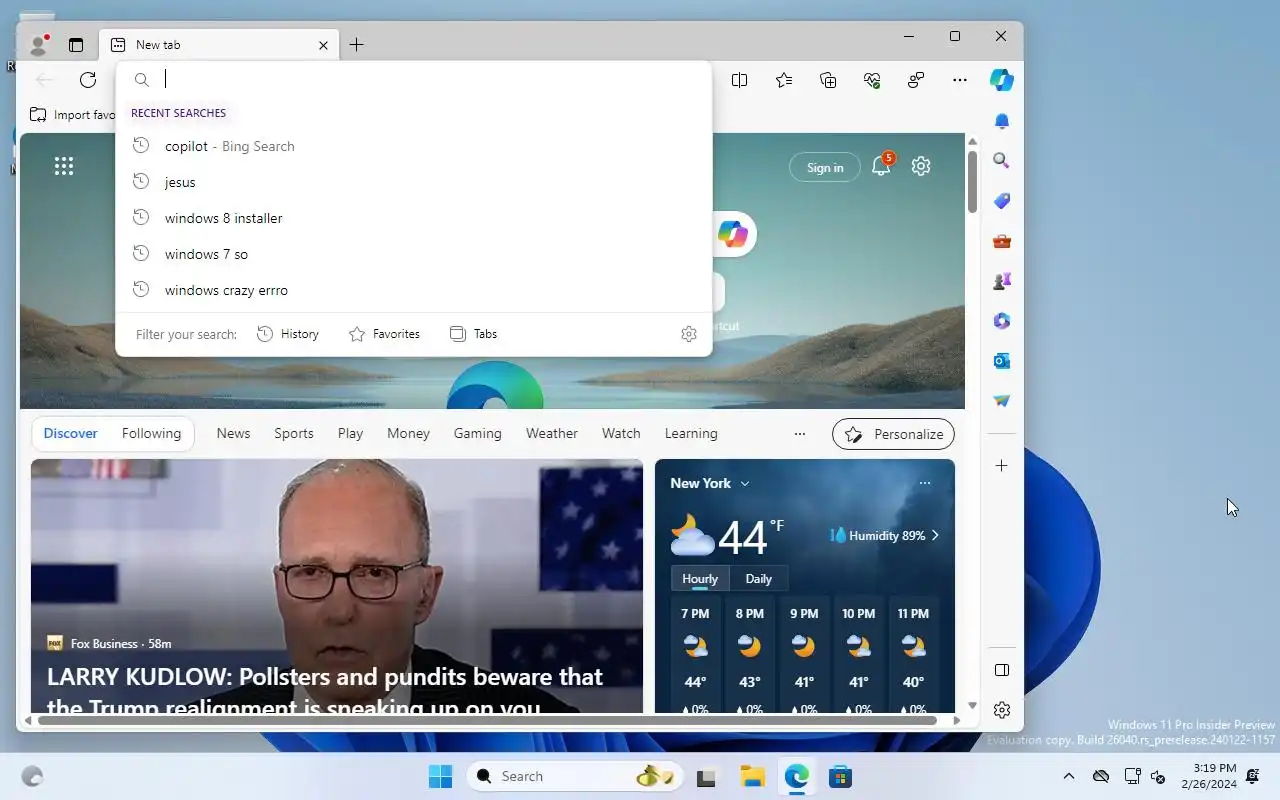Open sidebar notifications bell icon

pos(1002,121)
